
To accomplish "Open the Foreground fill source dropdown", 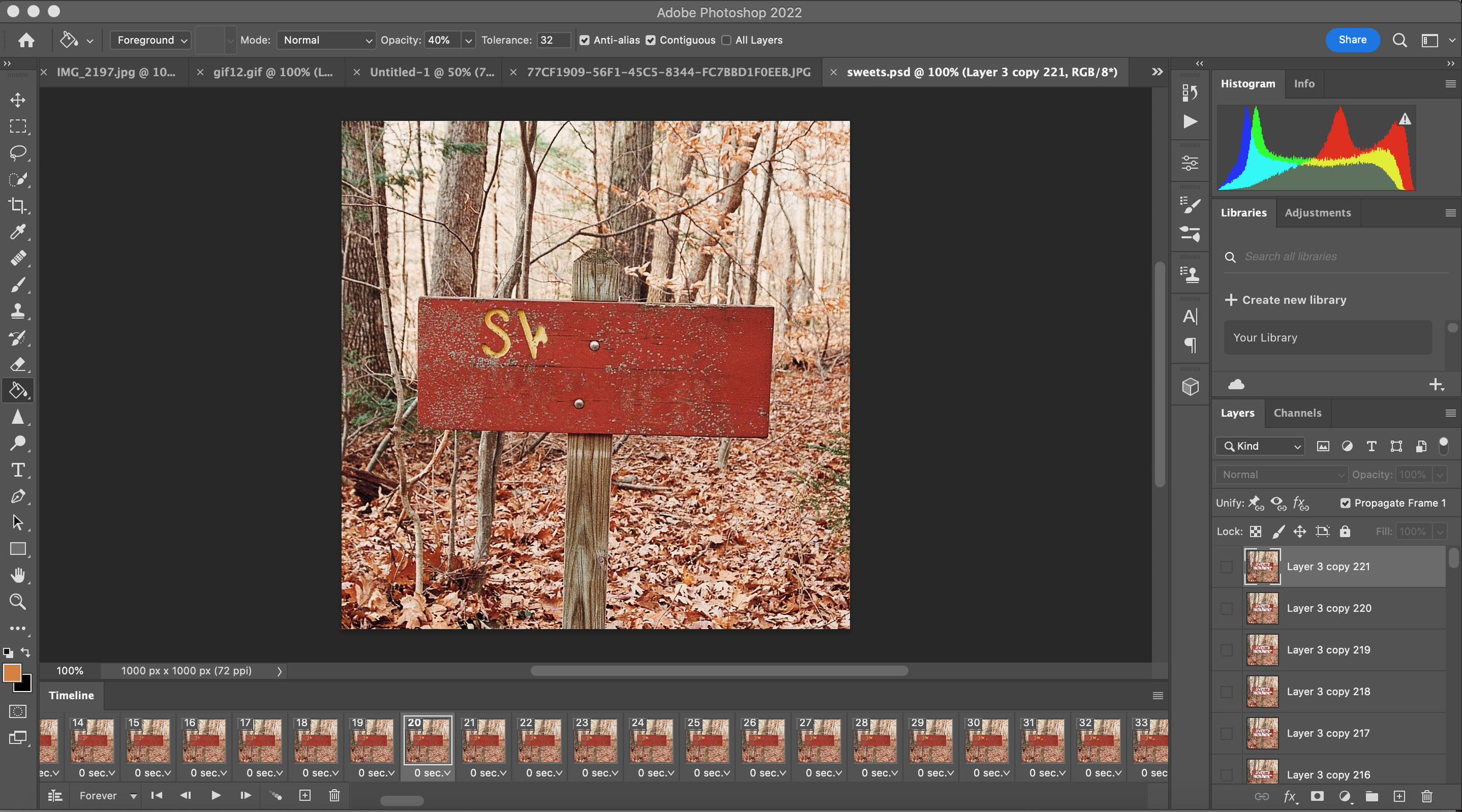I will pos(151,40).
